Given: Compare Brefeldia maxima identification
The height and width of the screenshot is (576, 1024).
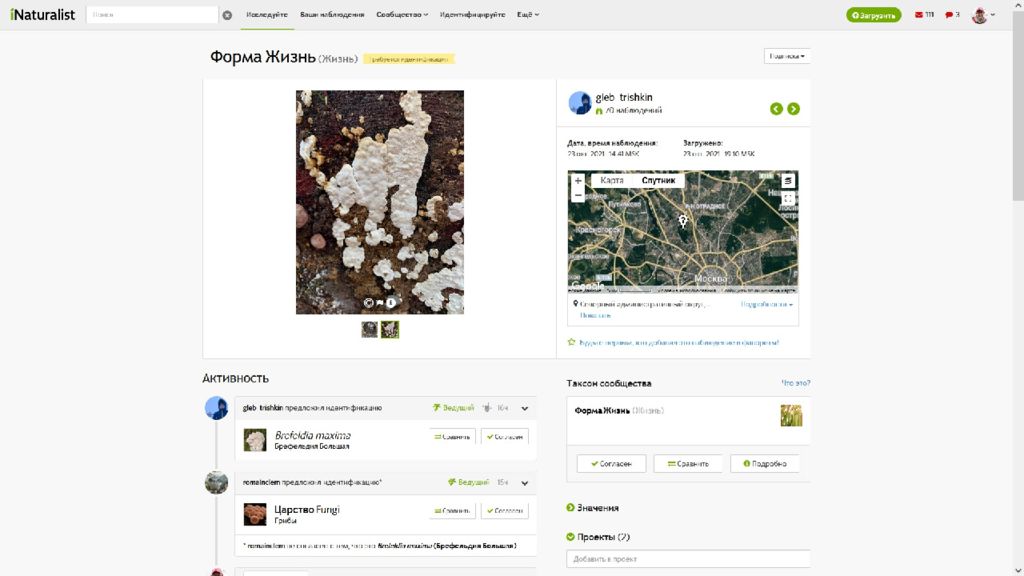Looking at the screenshot, I should click(452, 437).
